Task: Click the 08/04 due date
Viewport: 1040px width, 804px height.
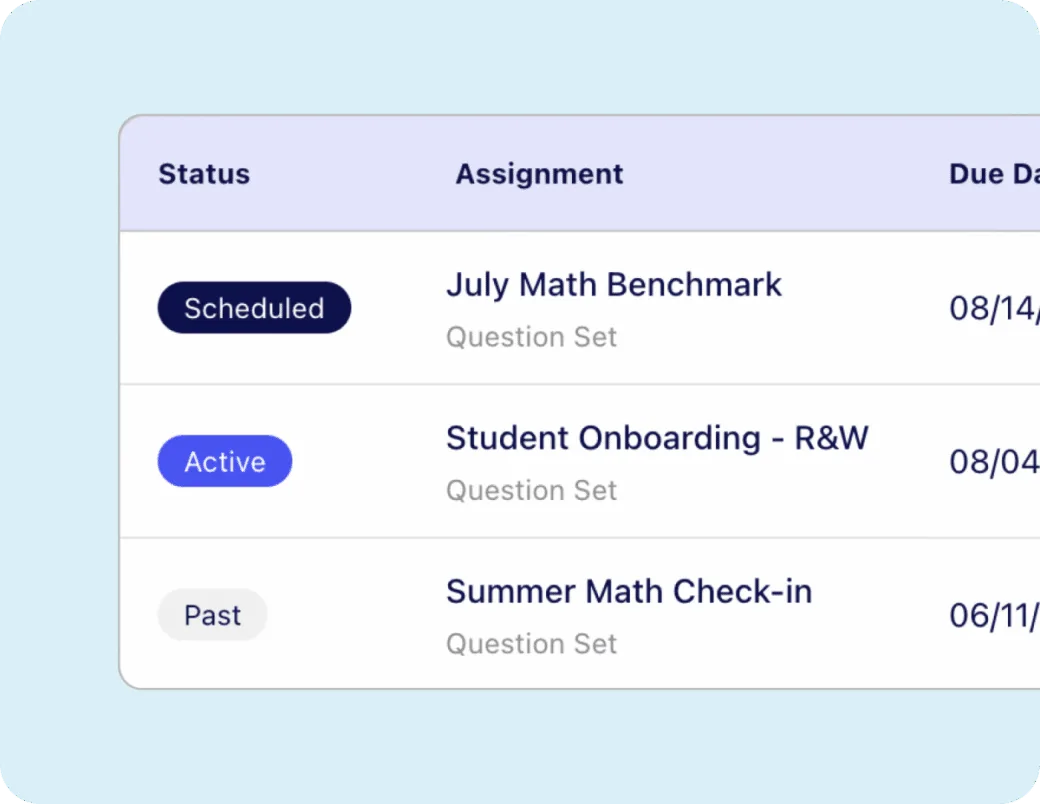Action: coord(993,461)
